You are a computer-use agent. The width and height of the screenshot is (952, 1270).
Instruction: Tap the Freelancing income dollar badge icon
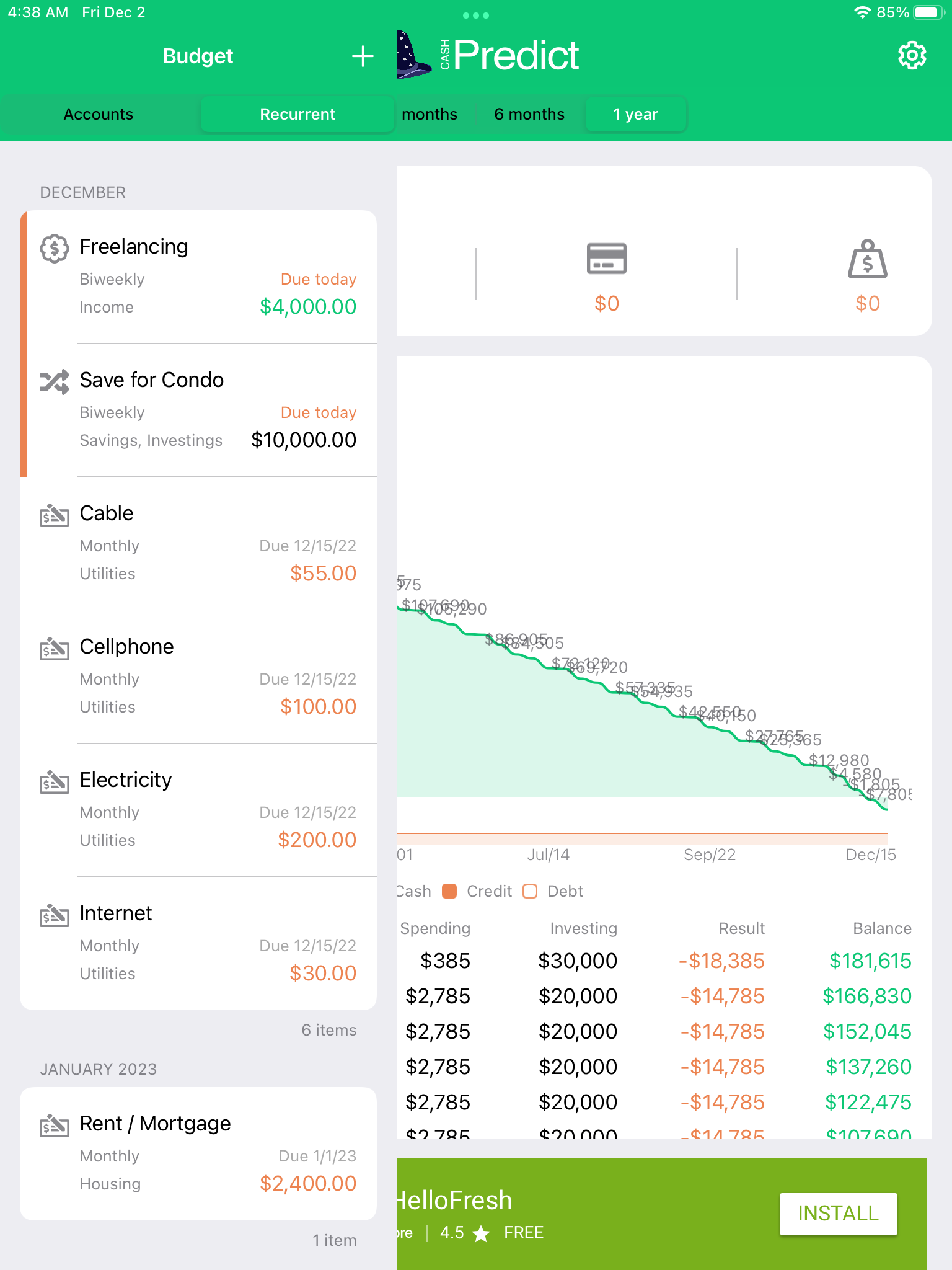[55, 248]
